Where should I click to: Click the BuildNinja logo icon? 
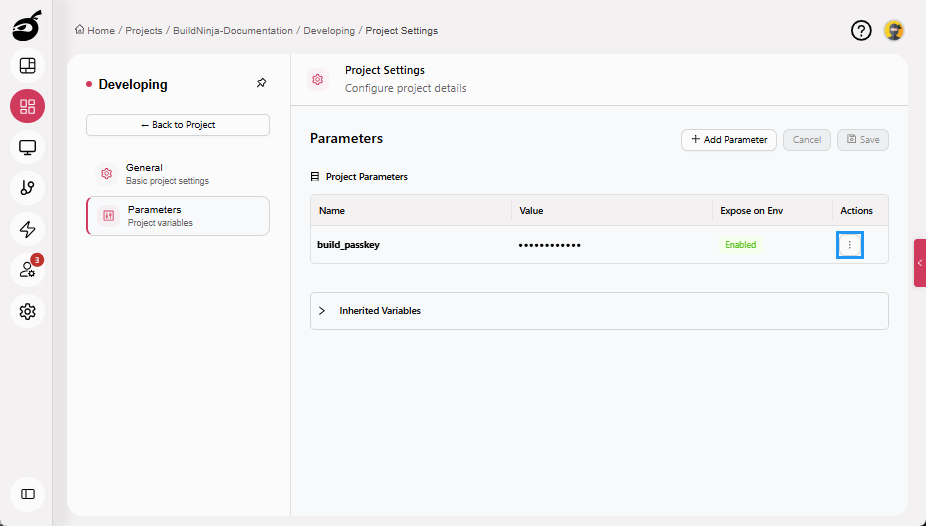(x=27, y=26)
